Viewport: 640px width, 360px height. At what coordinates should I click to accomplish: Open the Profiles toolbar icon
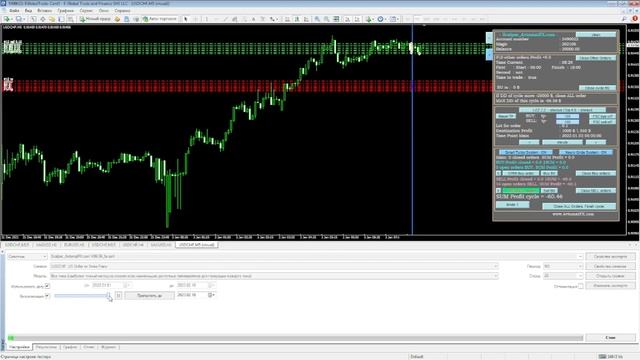[x=19, y=19]
